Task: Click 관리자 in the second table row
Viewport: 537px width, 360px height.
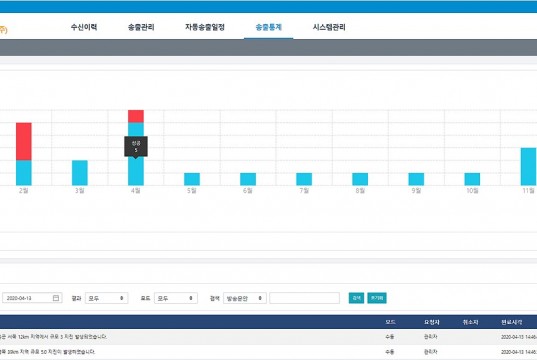Action: point(430,352)
